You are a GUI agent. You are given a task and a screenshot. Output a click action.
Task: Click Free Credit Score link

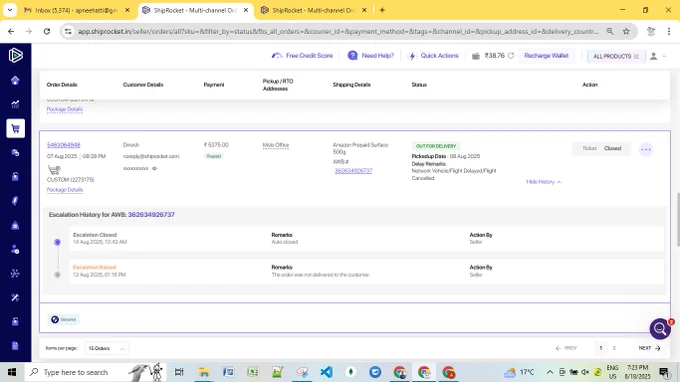pyautogui.click(x=302, y=56)
